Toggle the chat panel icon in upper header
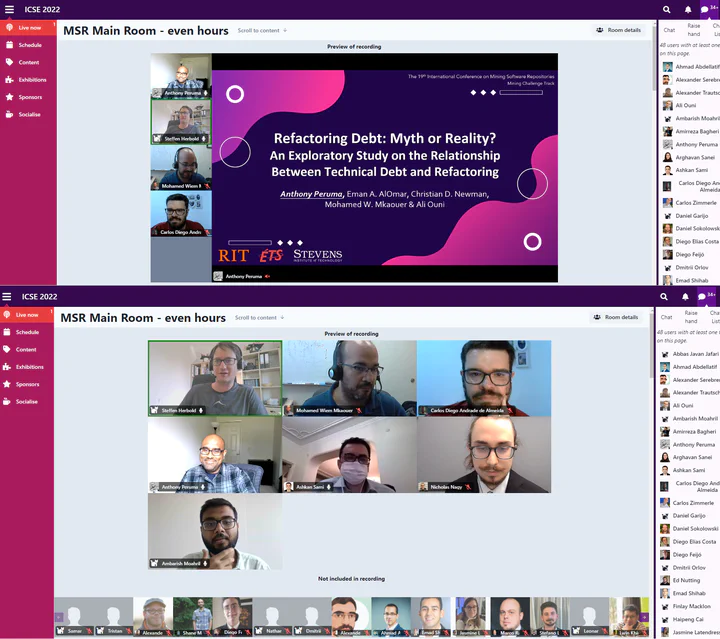 coord(704,9)
